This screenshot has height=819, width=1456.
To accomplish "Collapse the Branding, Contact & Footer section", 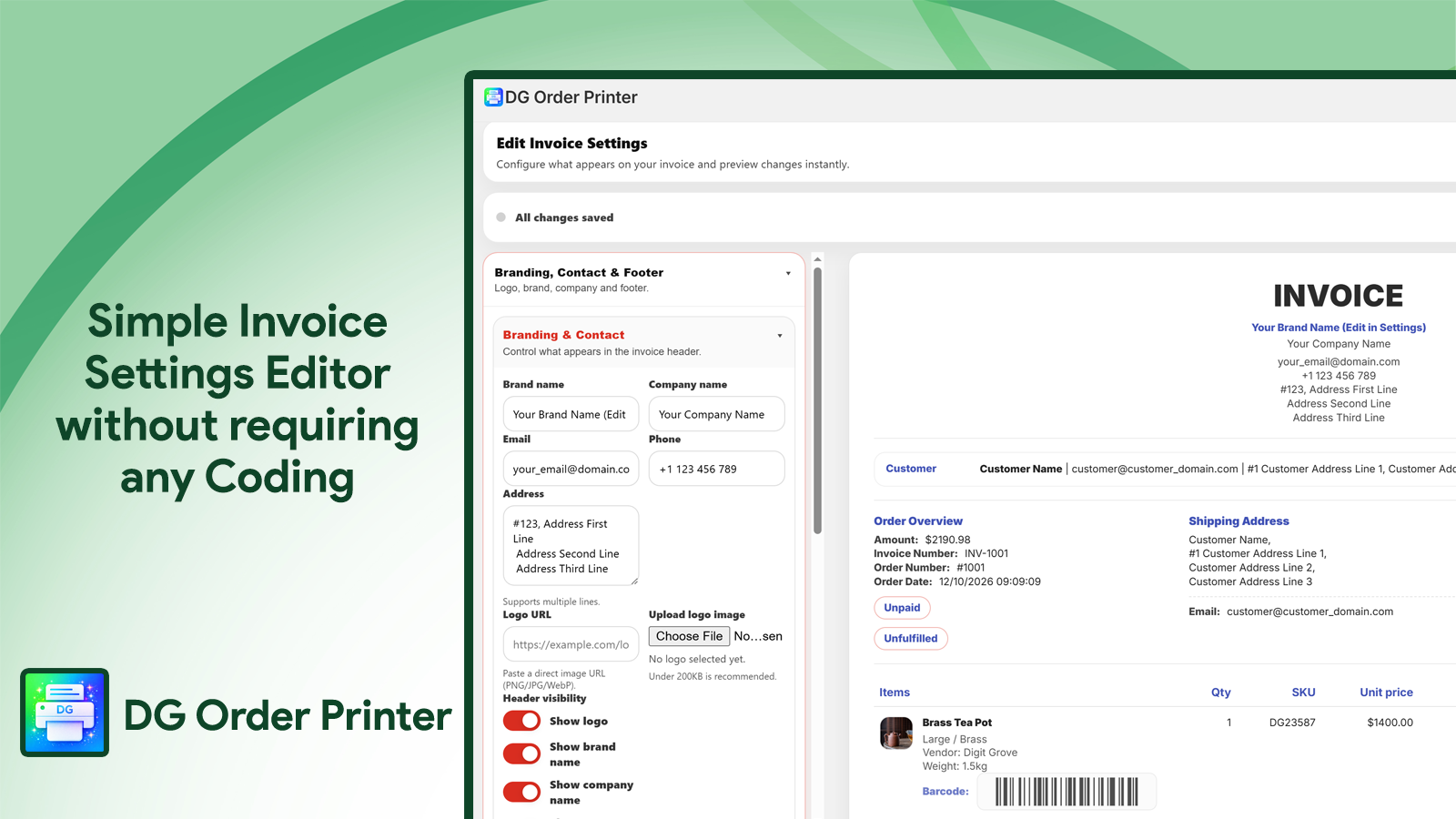I will click(x=788, y=273).
